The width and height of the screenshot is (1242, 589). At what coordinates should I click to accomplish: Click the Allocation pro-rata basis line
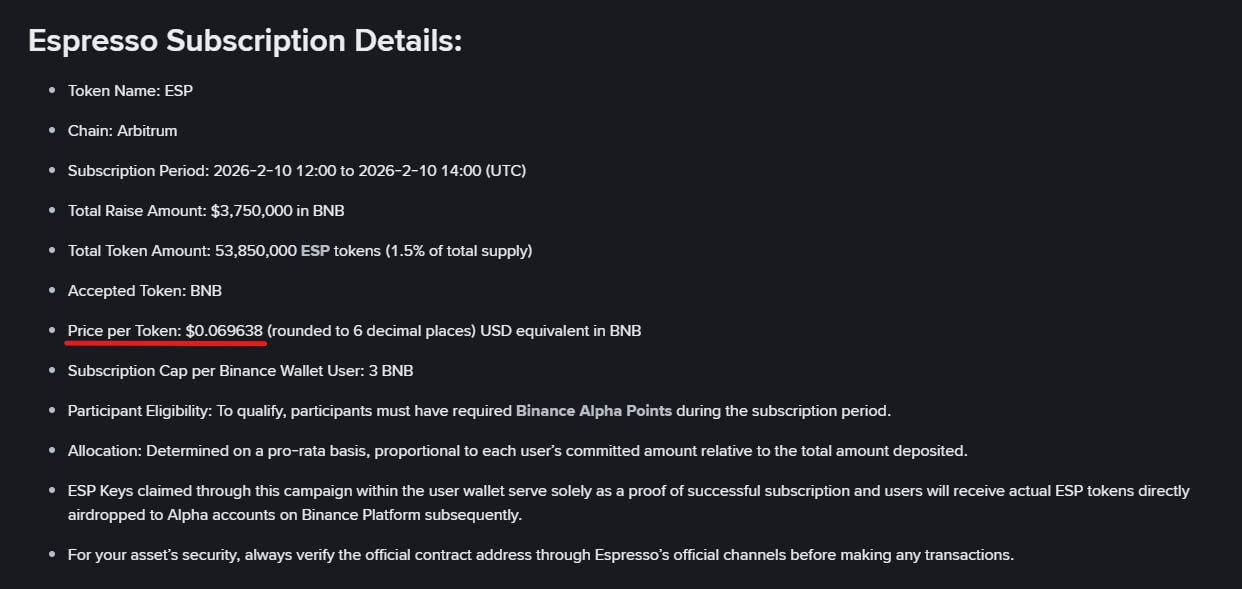click(x=517, y=451)
